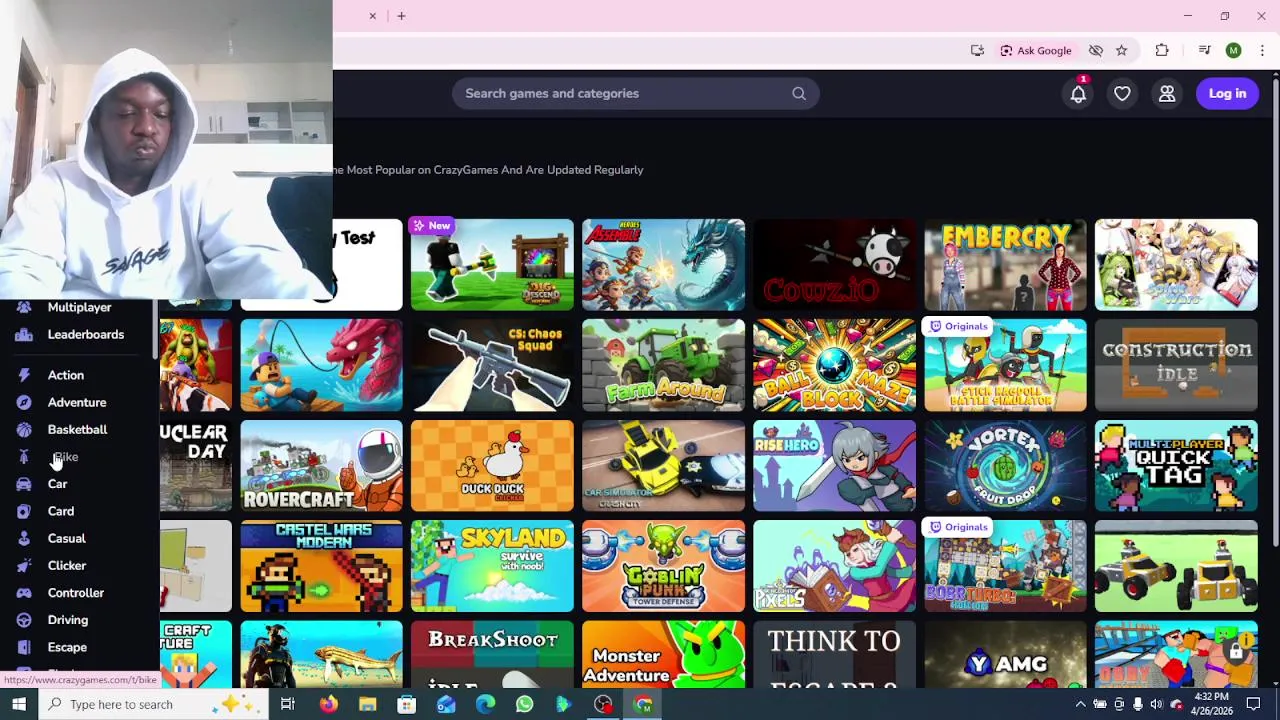This screenshot has height=720, width=1280.
Task: Open the Farm Around game thumbnail
Action: point(663,365)
